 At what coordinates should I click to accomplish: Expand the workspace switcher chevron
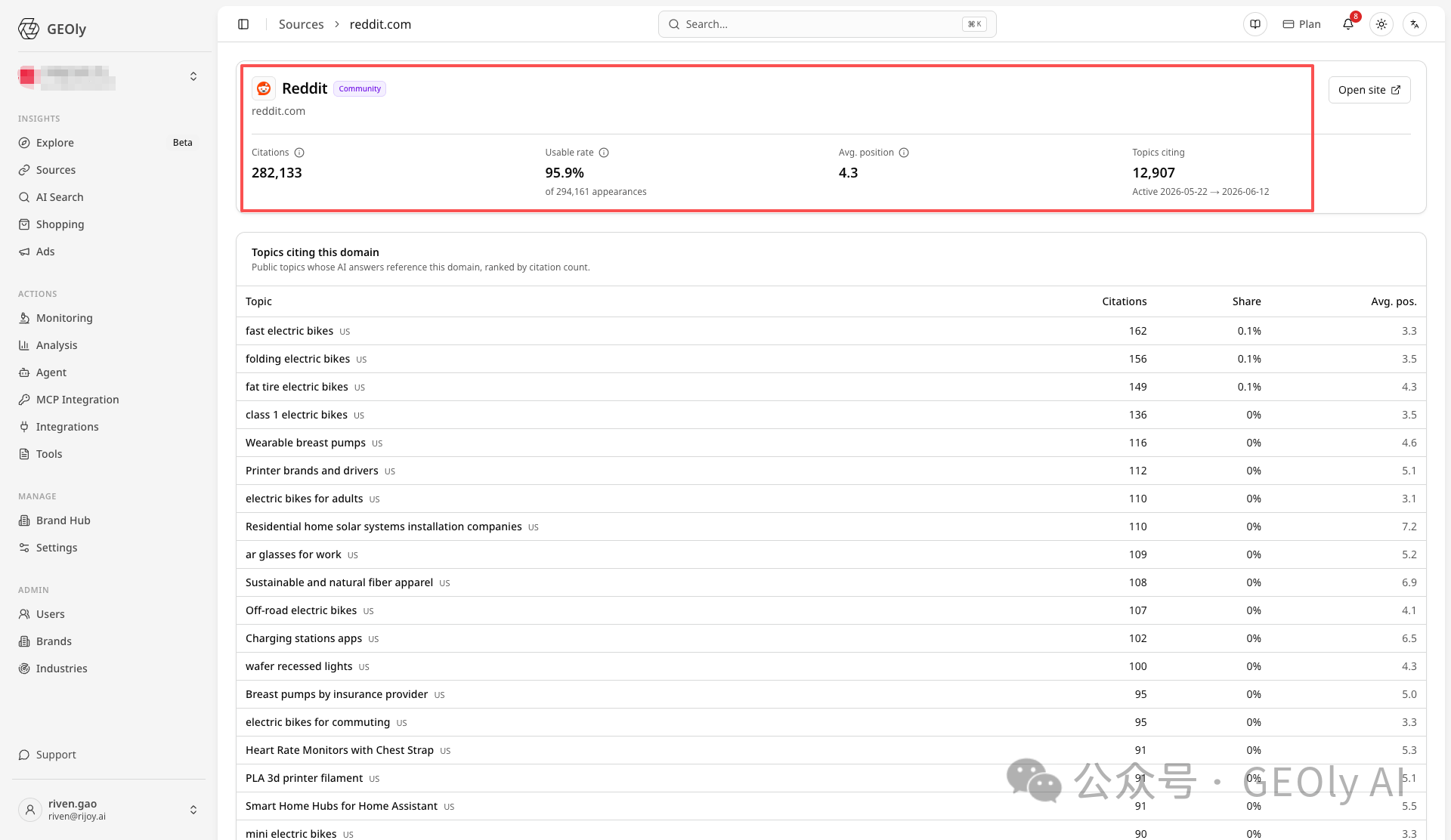[x=193, y=76]
